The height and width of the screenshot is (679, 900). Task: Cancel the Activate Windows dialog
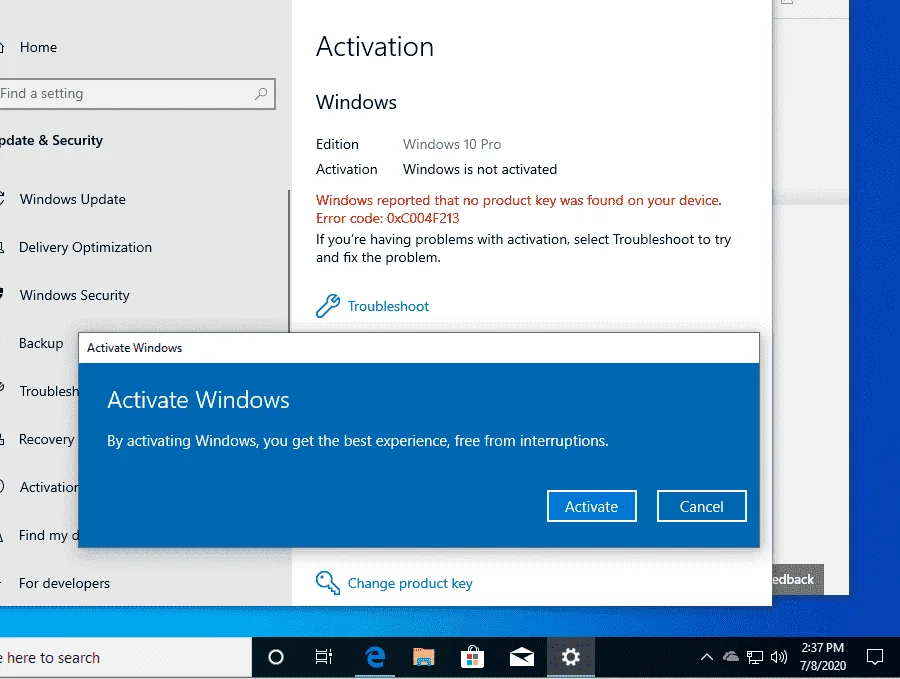point(701,506)
